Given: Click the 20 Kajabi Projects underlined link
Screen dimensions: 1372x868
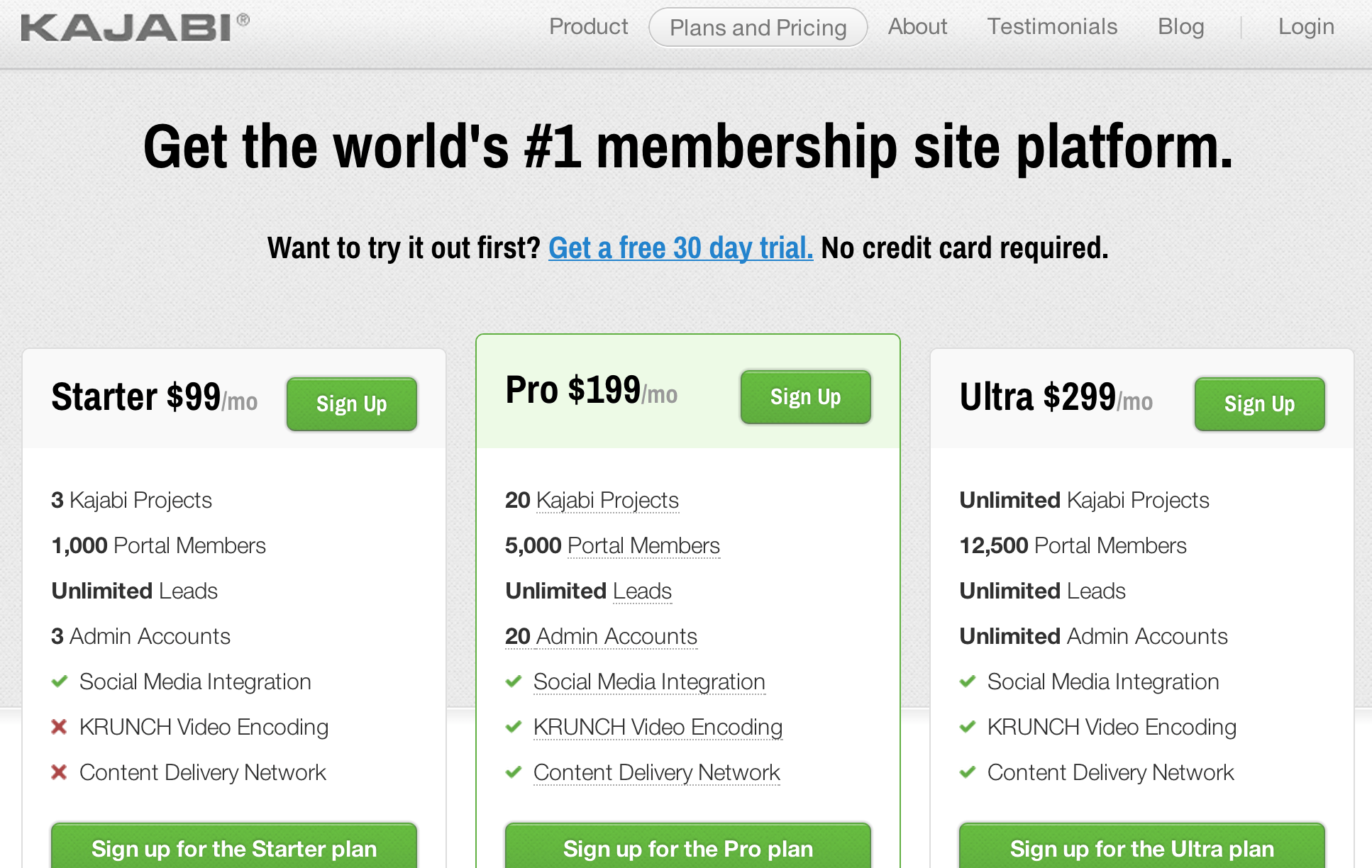Looking at the screenshot, I should point(607,501).
